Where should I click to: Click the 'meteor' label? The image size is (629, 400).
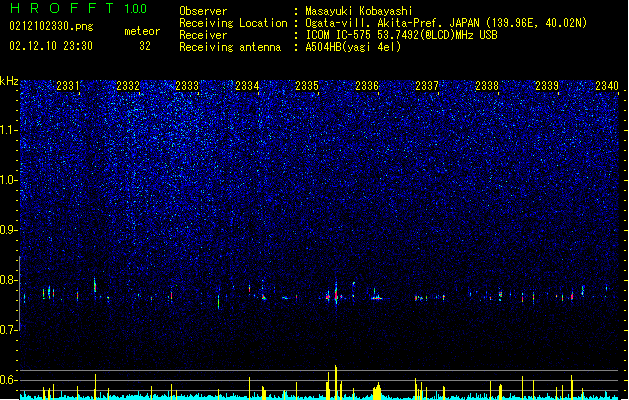tap(142, 31)
